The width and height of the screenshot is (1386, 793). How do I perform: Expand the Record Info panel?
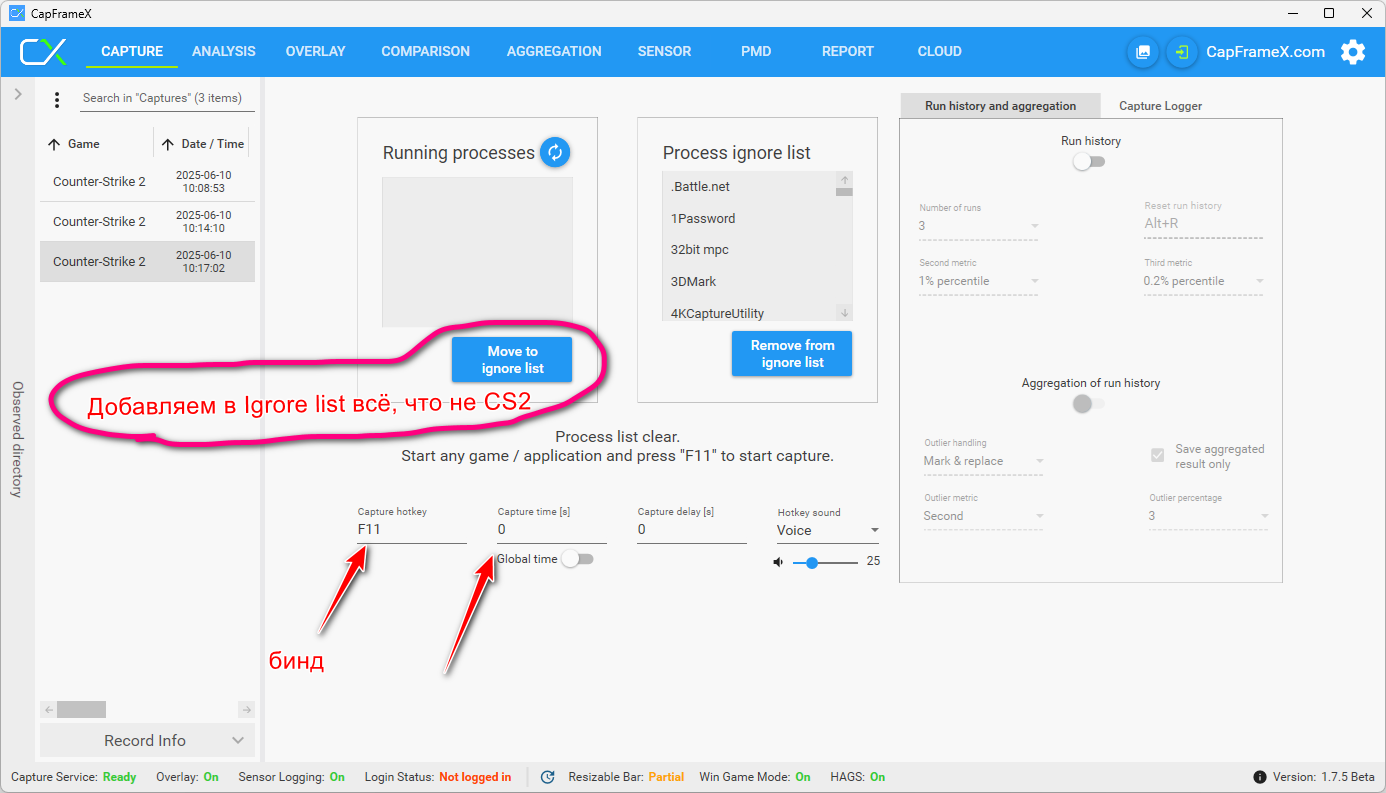tap(148, 740)
